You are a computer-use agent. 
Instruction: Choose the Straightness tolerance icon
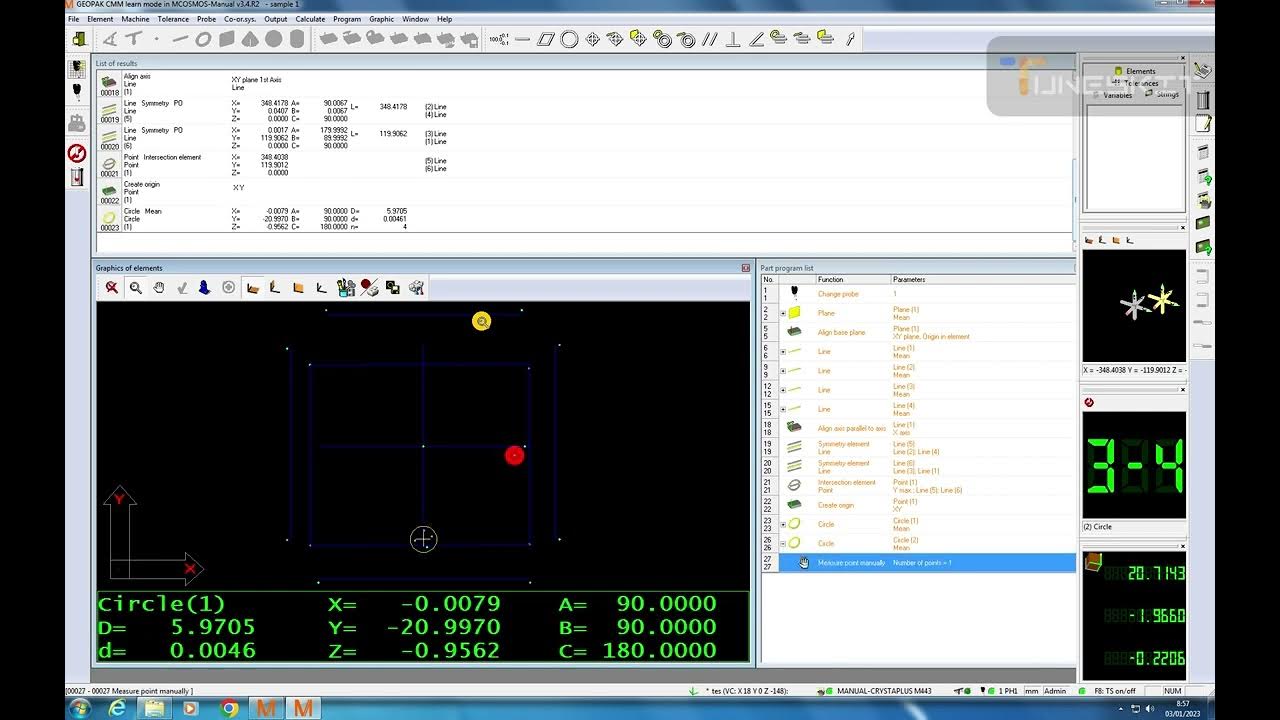[x=523, y=39]
